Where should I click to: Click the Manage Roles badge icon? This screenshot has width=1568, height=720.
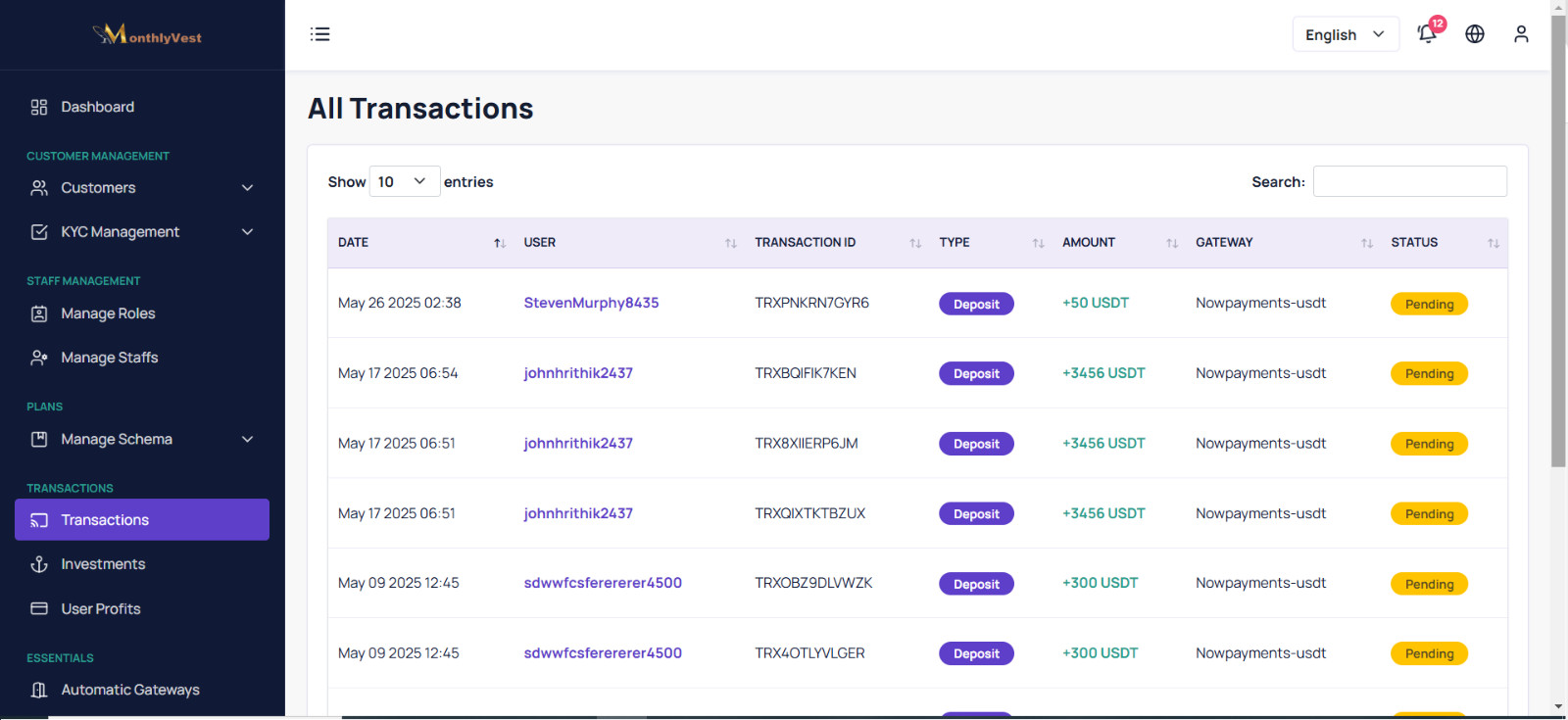click(x=39, y=313)
